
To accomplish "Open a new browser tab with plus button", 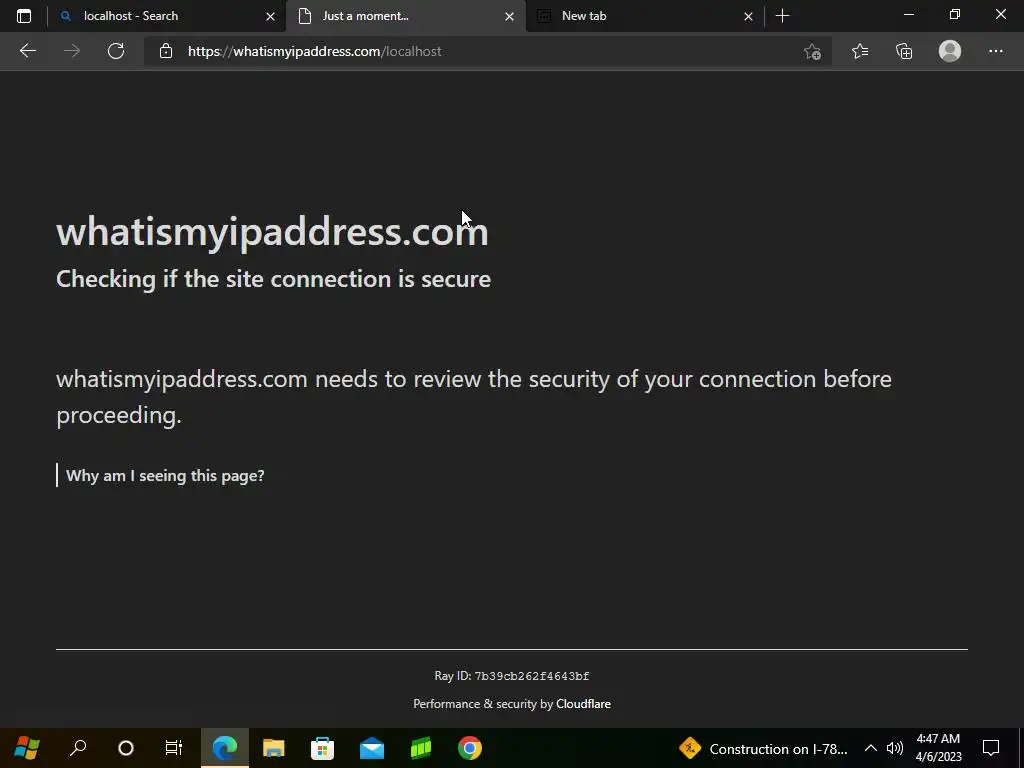I will click(782, 16).
